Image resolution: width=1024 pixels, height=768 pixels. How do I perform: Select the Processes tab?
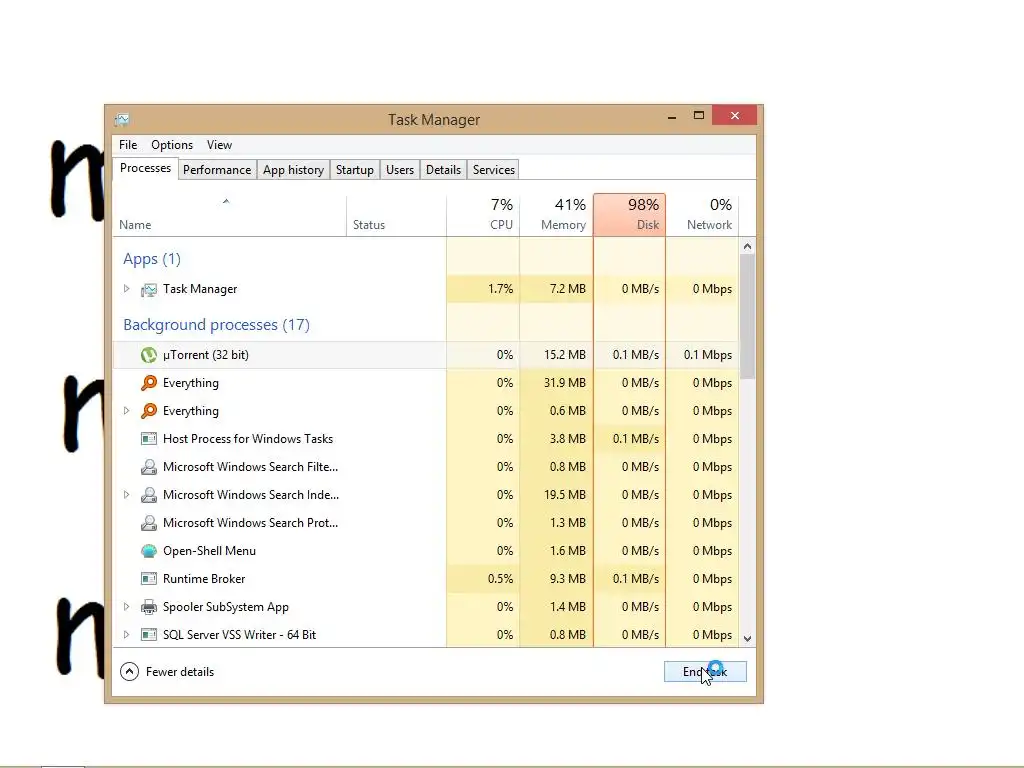[x=145, y=168]
